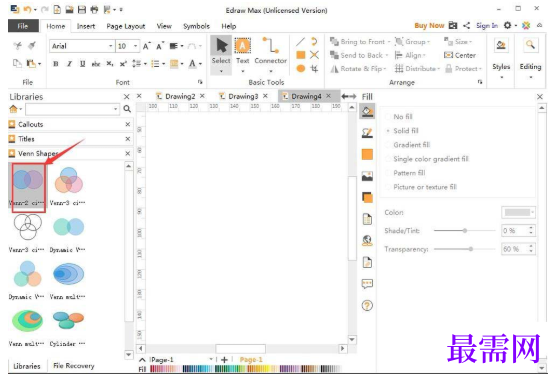Click the Print icon in quick access toolbar
Image resolution: width=559 pixels, height=380 pixels.
(94, 10)
